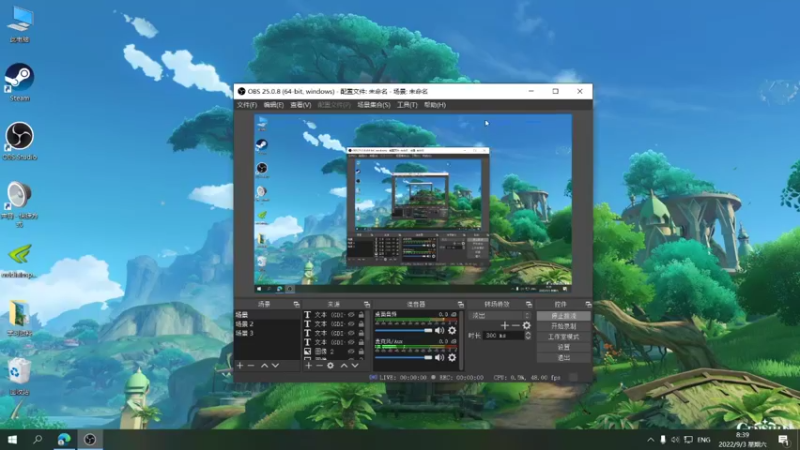Mute 桌面音频 with its speaker icon

439,331
